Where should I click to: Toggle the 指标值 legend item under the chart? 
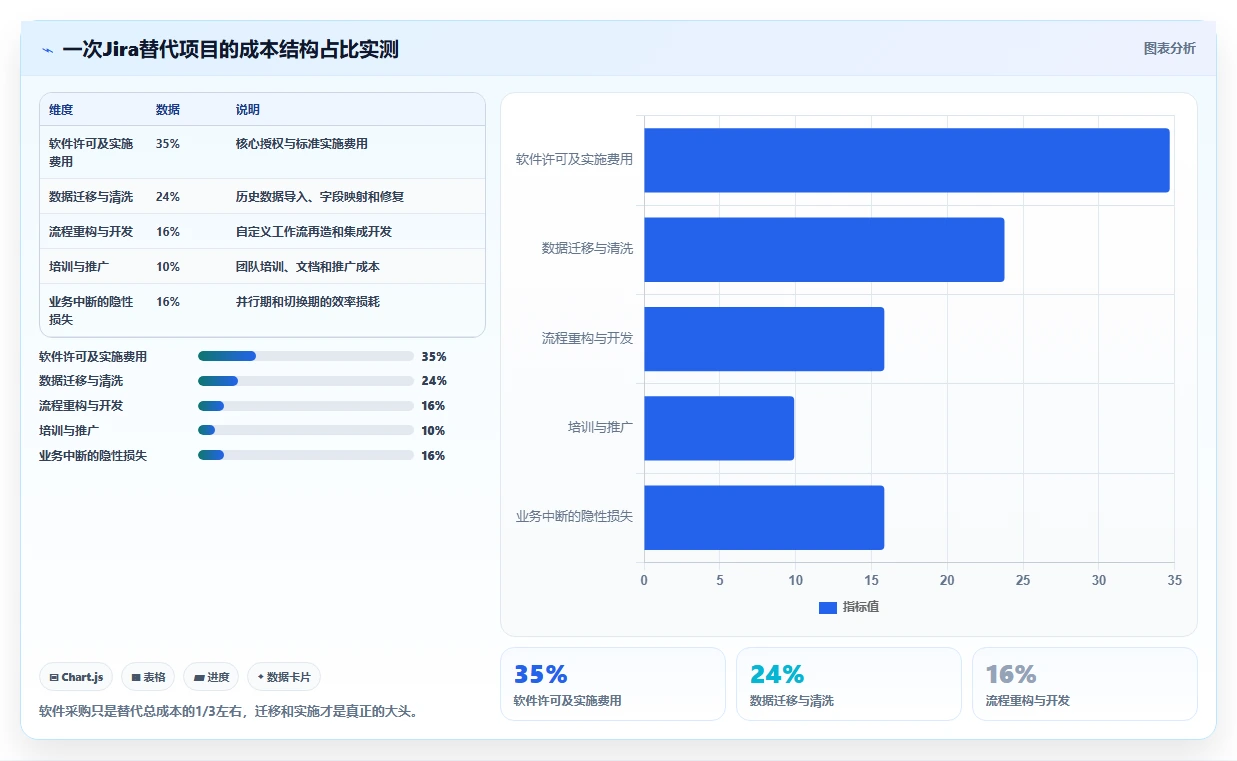tap(848, 607)
